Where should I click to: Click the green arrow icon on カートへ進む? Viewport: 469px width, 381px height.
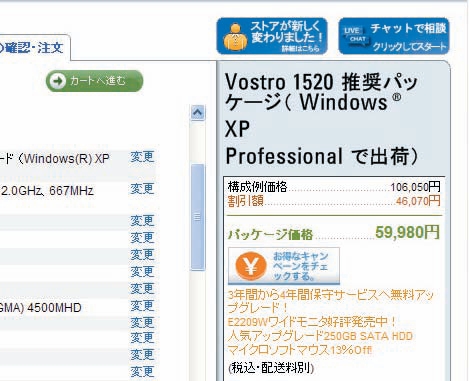pyautogui.click(x=58, y=81)
